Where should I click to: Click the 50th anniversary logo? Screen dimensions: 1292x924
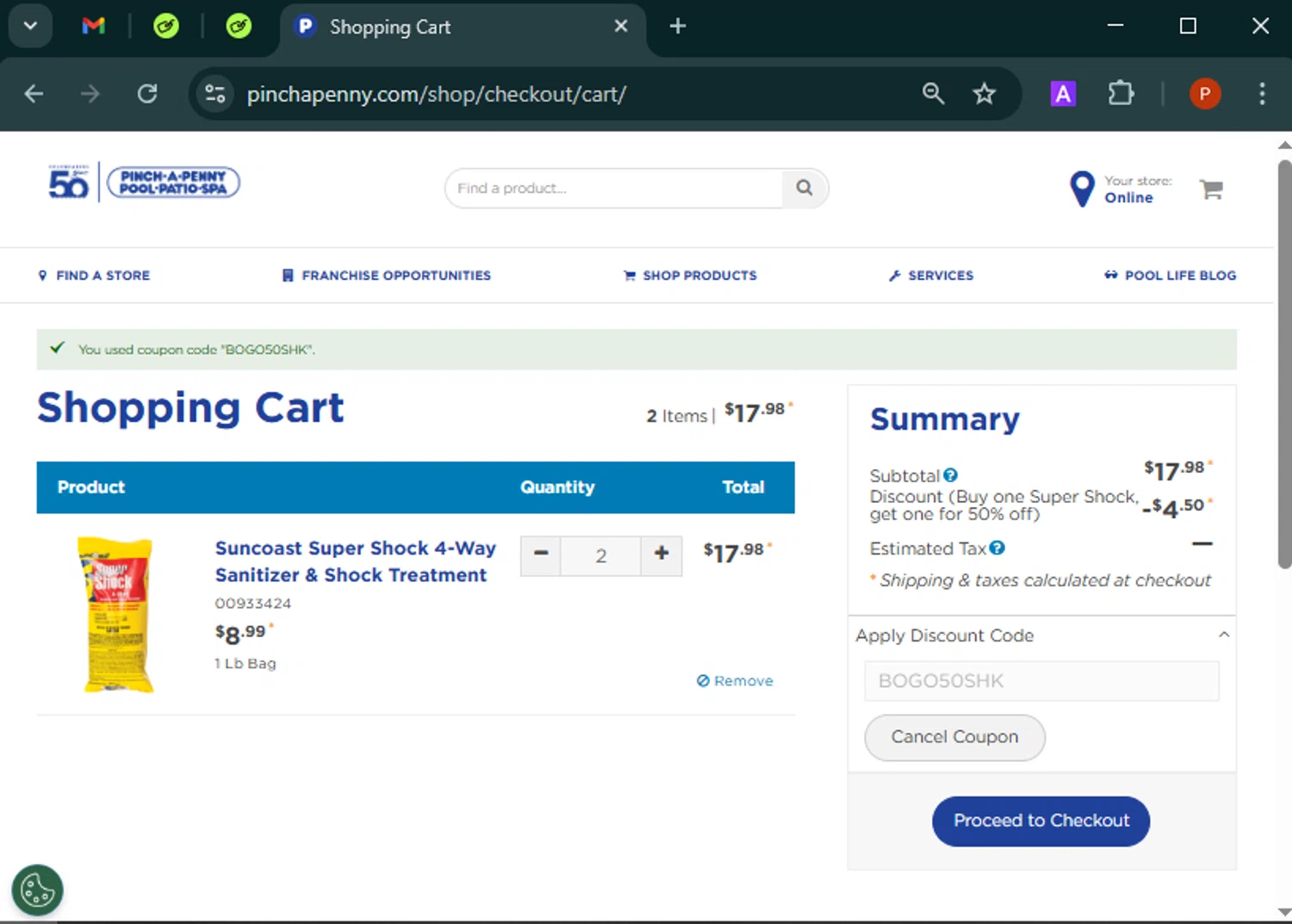(69, 182)
